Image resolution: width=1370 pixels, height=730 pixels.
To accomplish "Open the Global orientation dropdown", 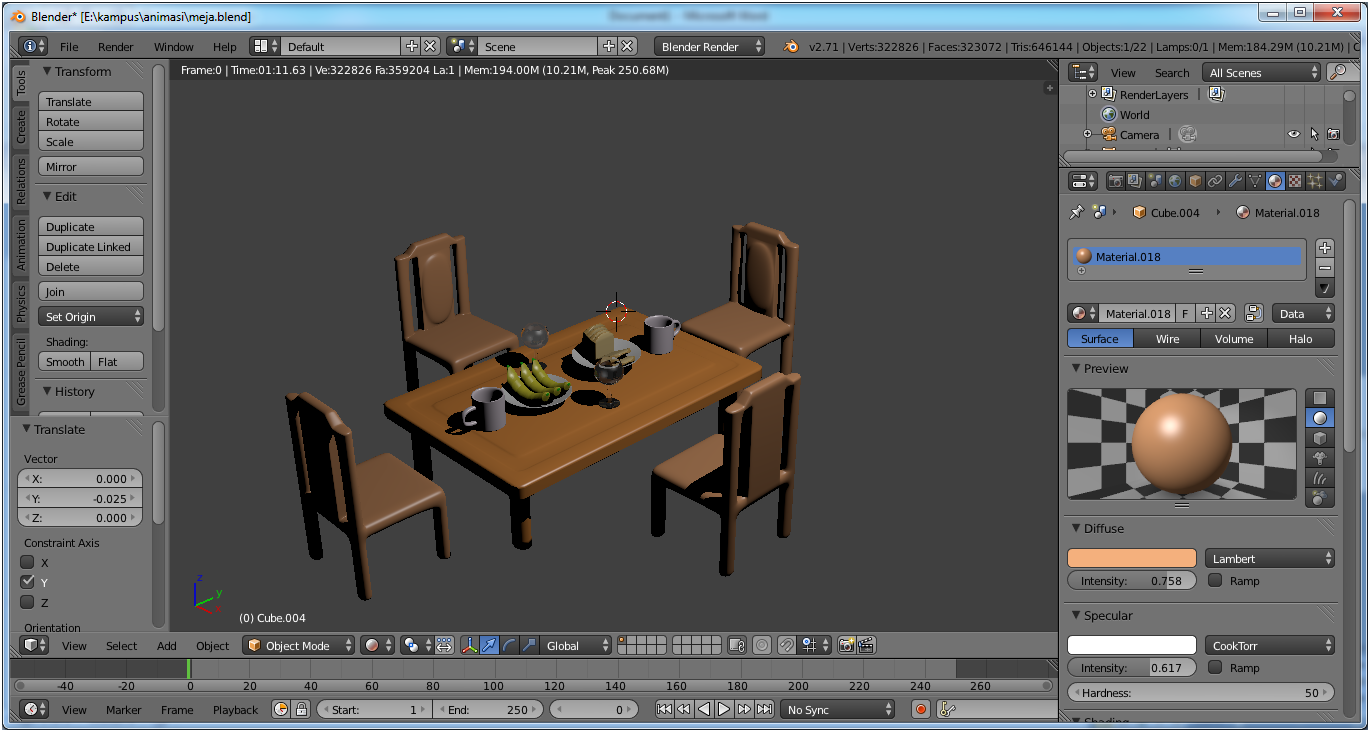I will coord(575,645).
